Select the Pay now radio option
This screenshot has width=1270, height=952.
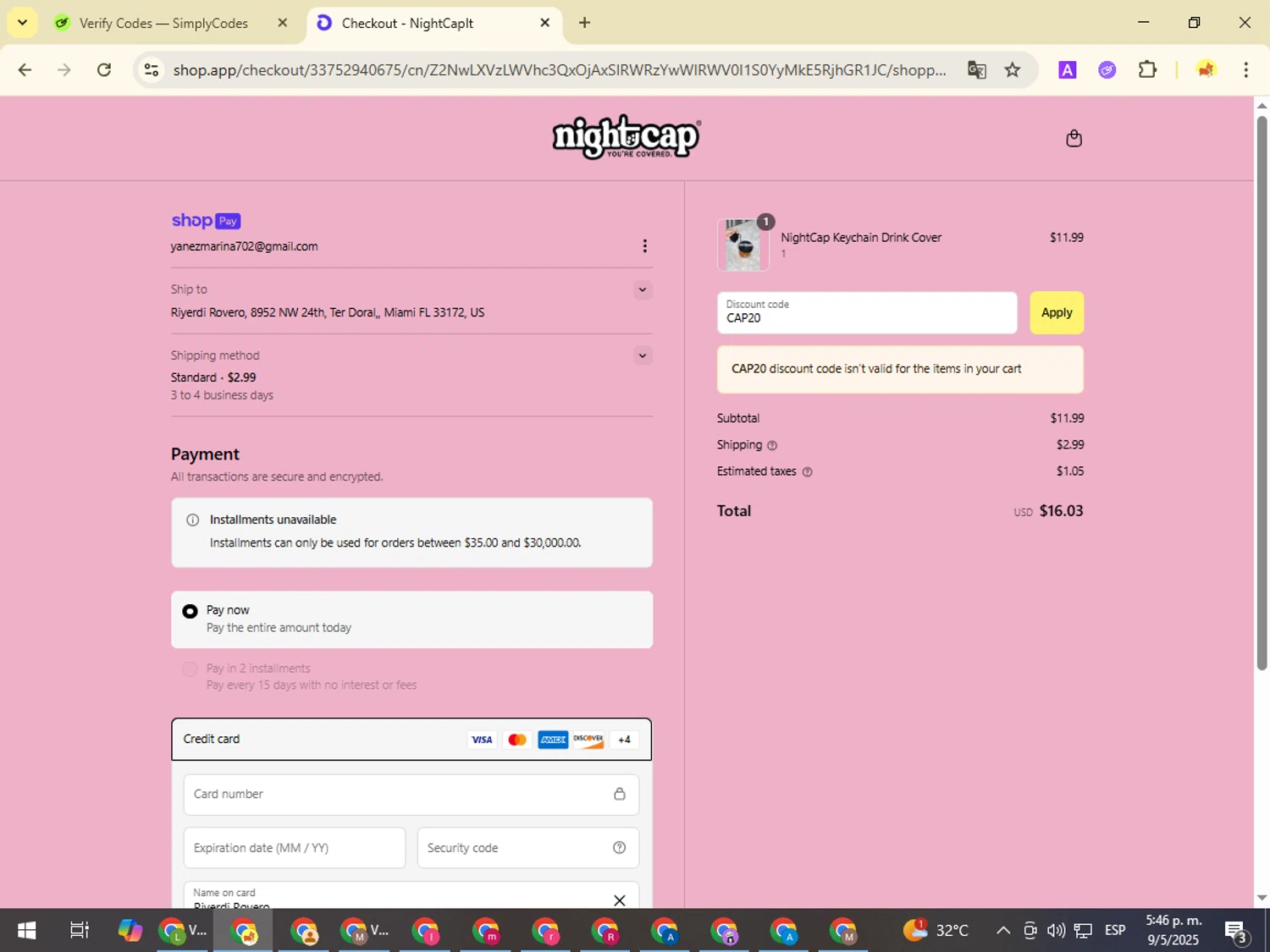[x=190, y=611]
